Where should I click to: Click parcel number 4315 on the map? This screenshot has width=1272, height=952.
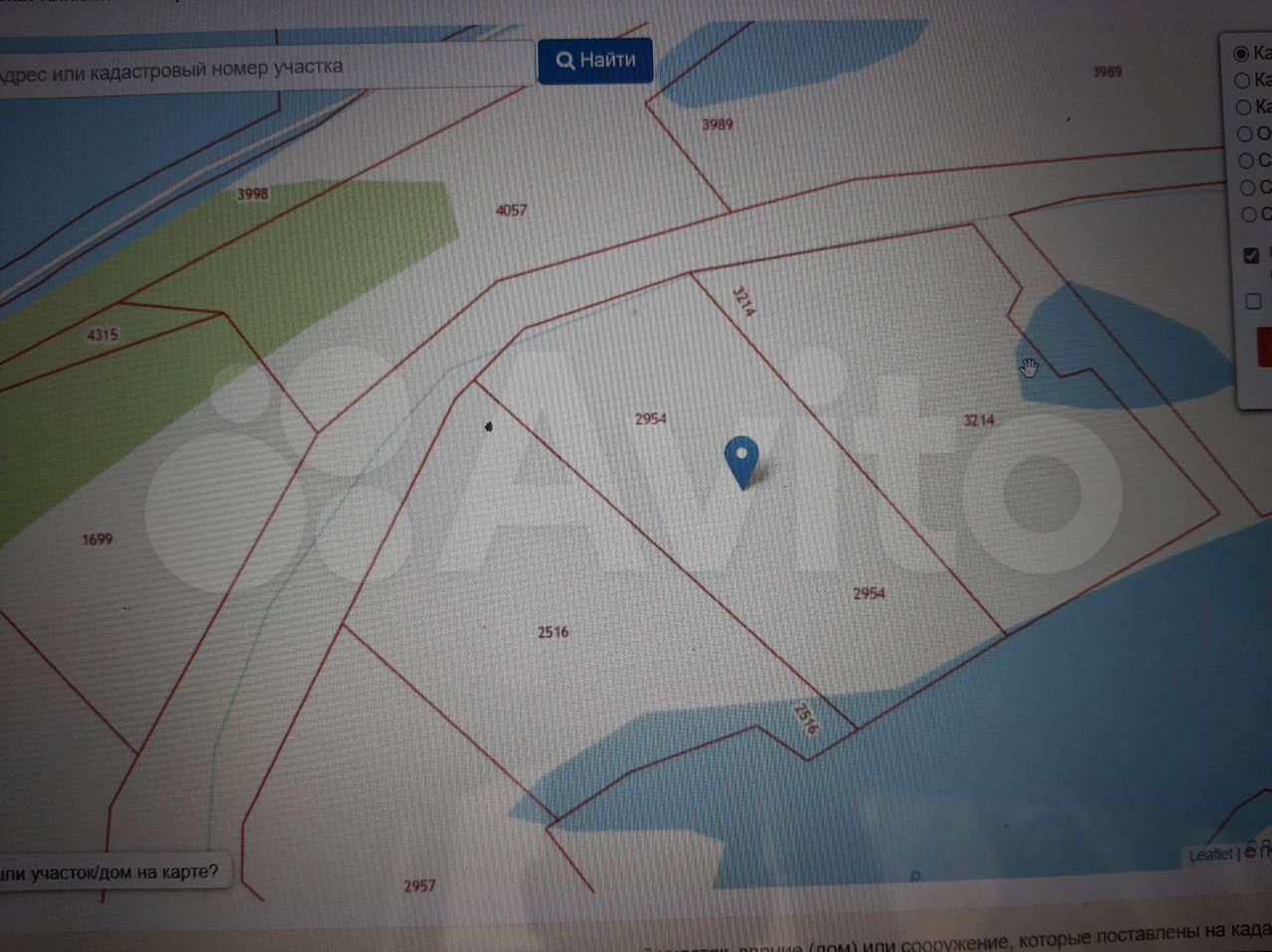coord(102,335)
